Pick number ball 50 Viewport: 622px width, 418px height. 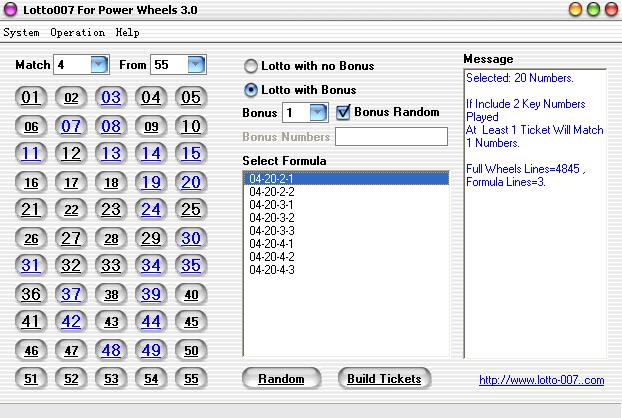[191, 351]
